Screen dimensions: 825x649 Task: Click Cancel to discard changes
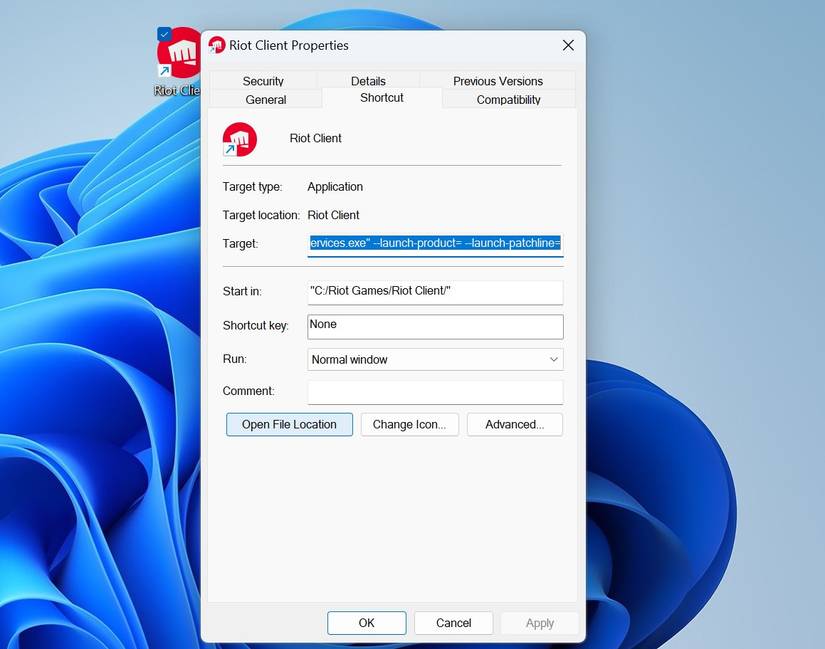click(x=454, y=623)
